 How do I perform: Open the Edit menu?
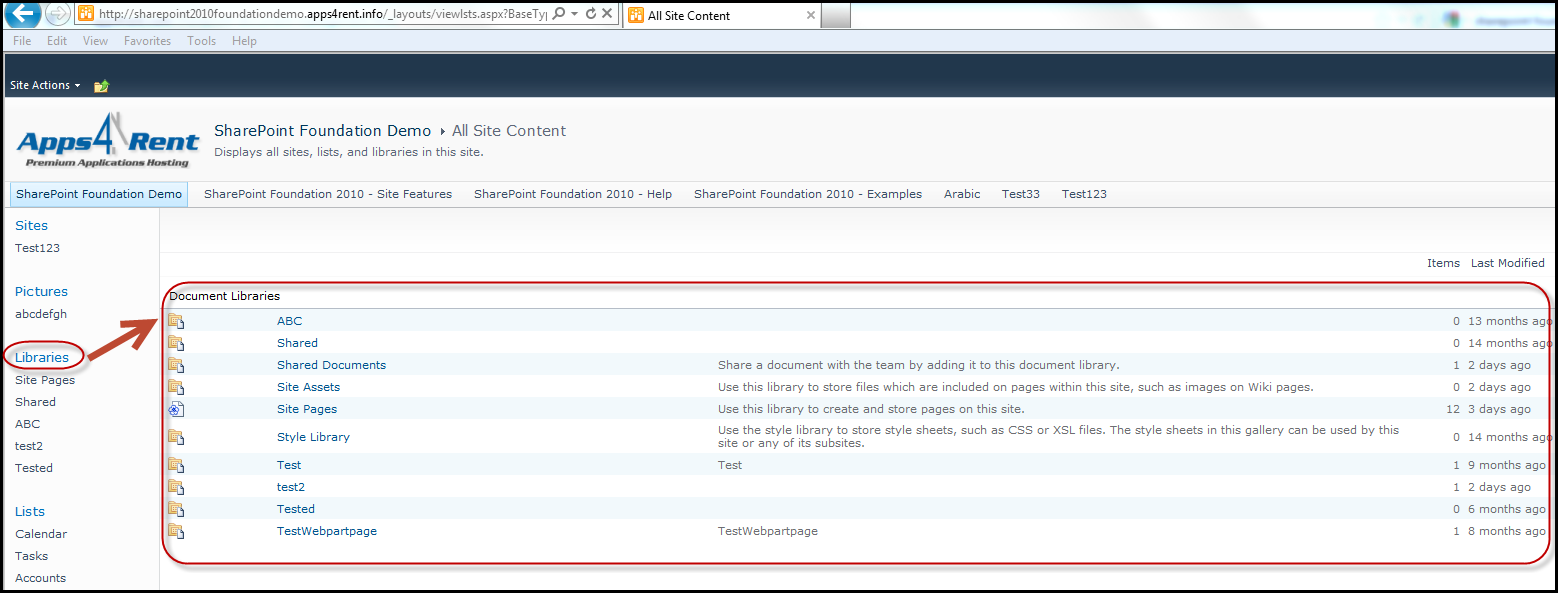pos(57,41)
